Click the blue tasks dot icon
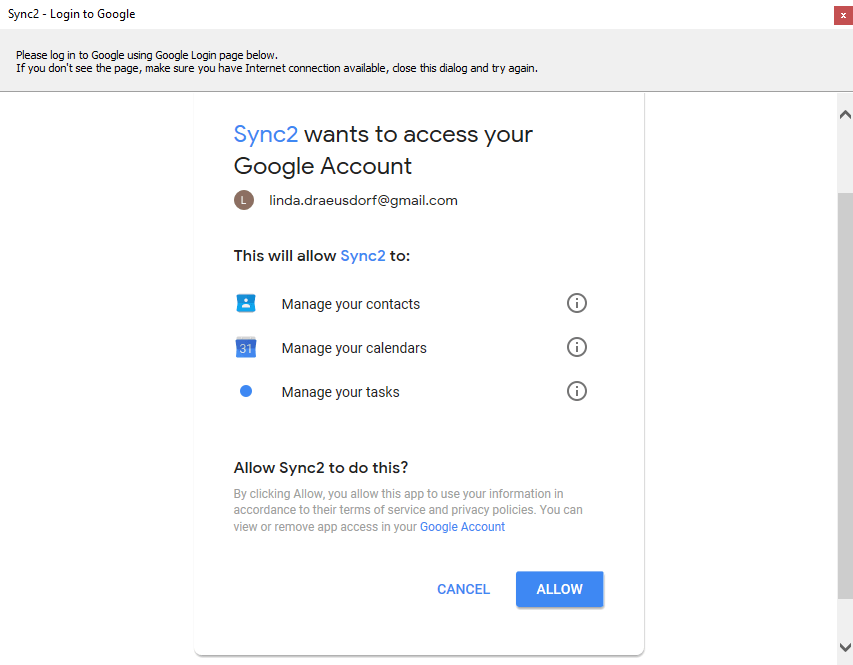 click(246, 391)
